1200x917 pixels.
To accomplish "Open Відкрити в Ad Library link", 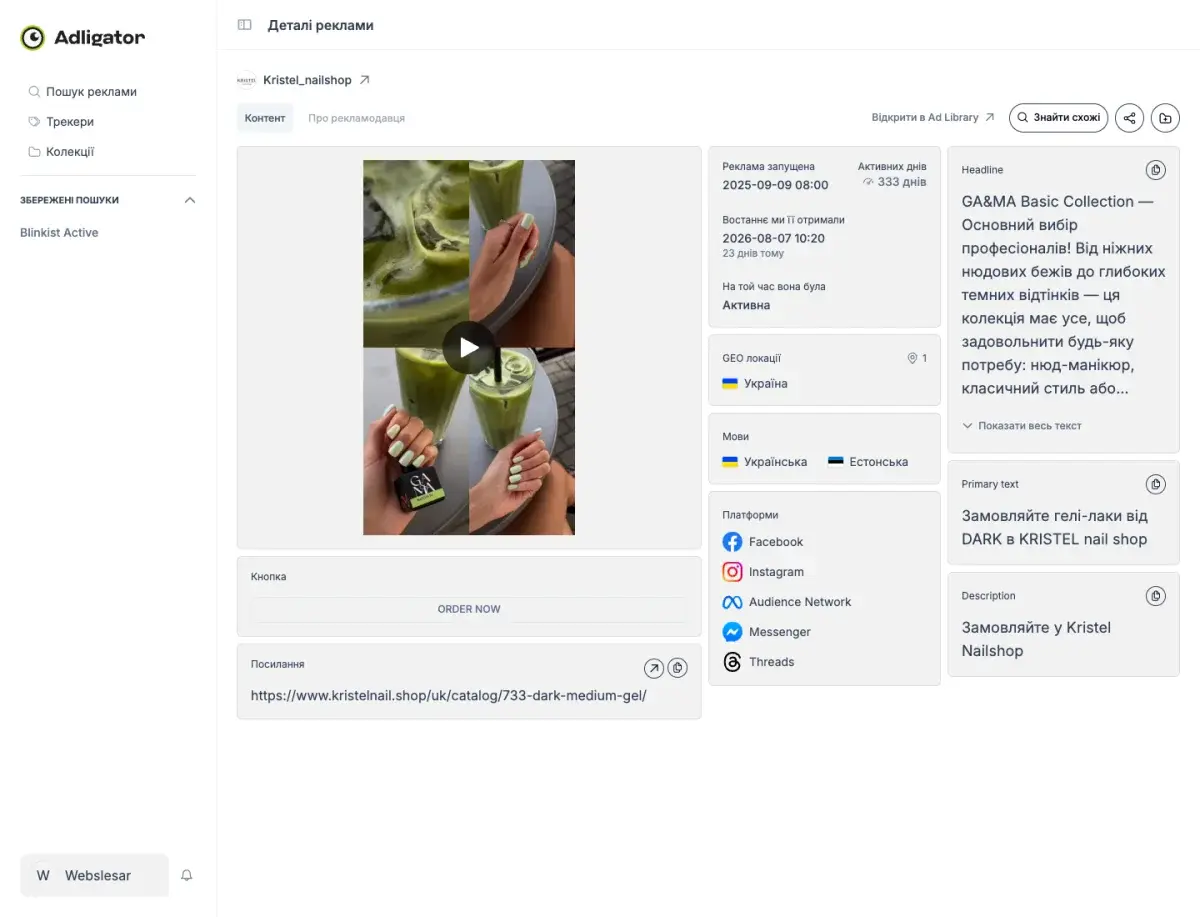I will (x=933, y=118).
